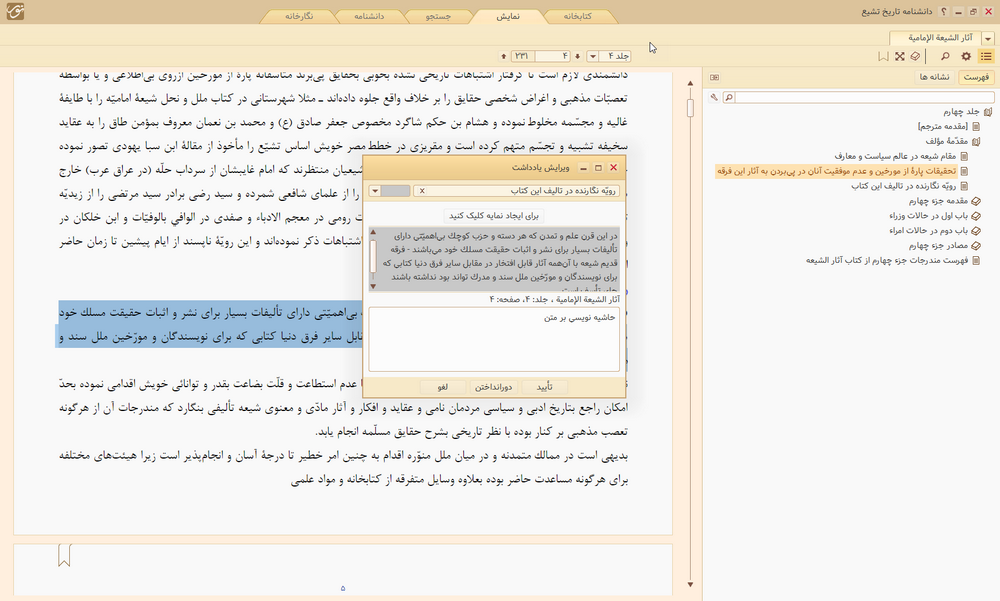Click the quoted-text scrollbar handle in the note dialog
The height and width of the screenshot is (601, 1000).
[x=373, y=256]
